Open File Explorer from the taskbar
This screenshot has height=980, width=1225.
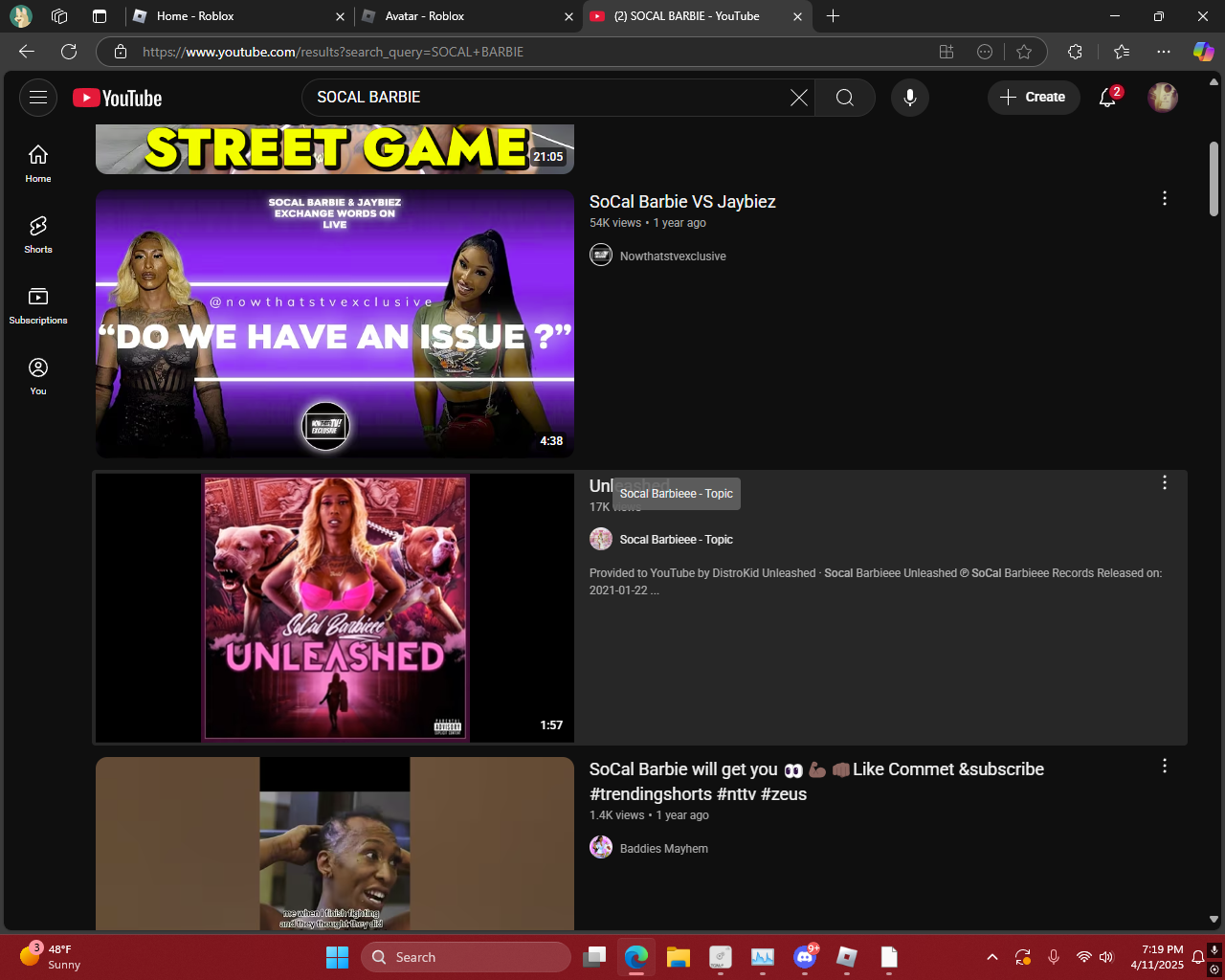[679, 957]
